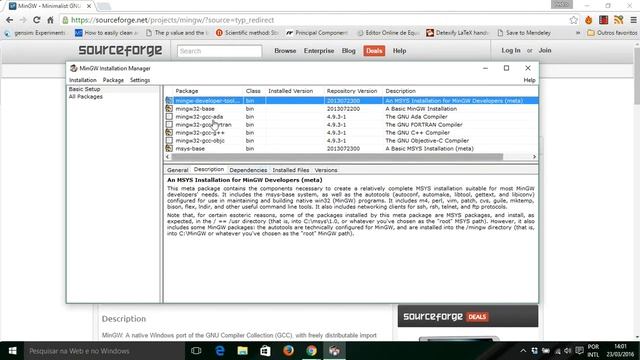This screenshot has width=640, height=360.
Task: Switch to the Installed Files tab
Action: pyautogui.click(x=291, y=170)
